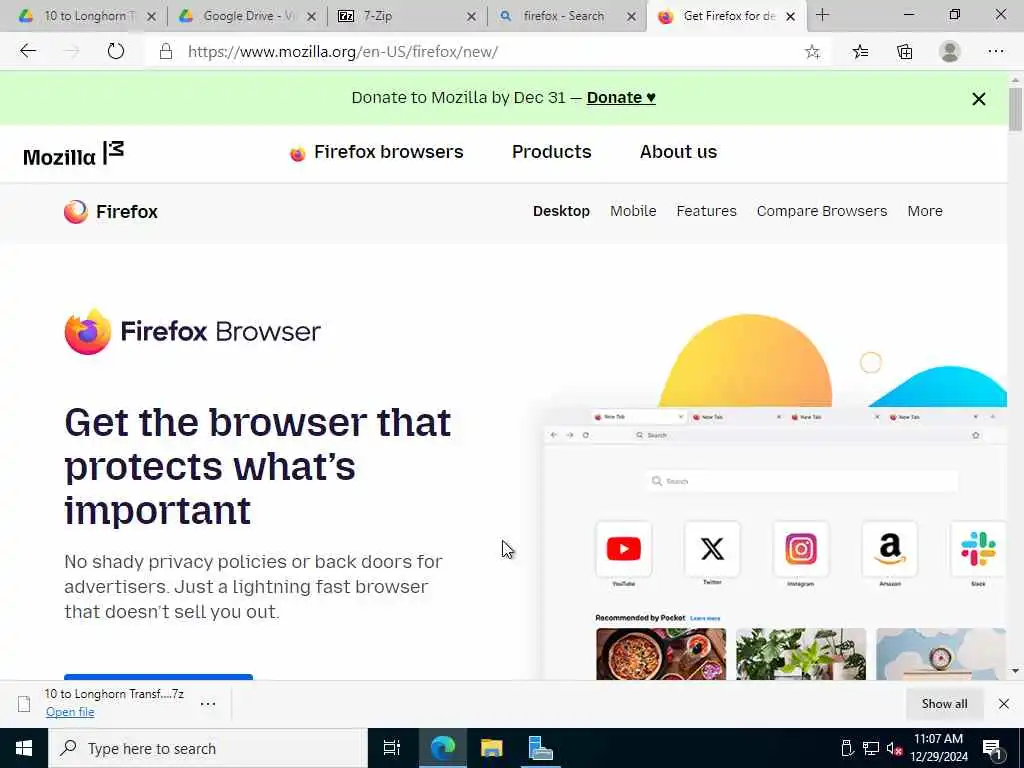This screenshot has height=768, width=1024.
Task: Reload the page with the refresh icon
Action: coord(116,51)
